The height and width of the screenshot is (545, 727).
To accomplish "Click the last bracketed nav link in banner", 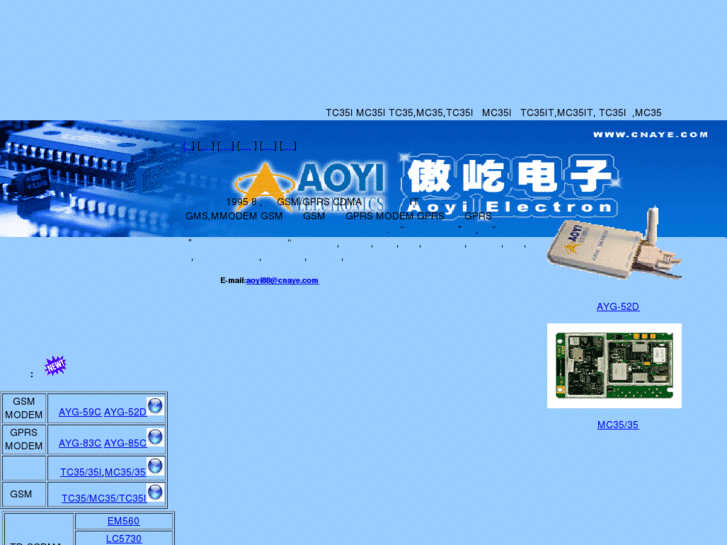I will (x=288, y=147).
